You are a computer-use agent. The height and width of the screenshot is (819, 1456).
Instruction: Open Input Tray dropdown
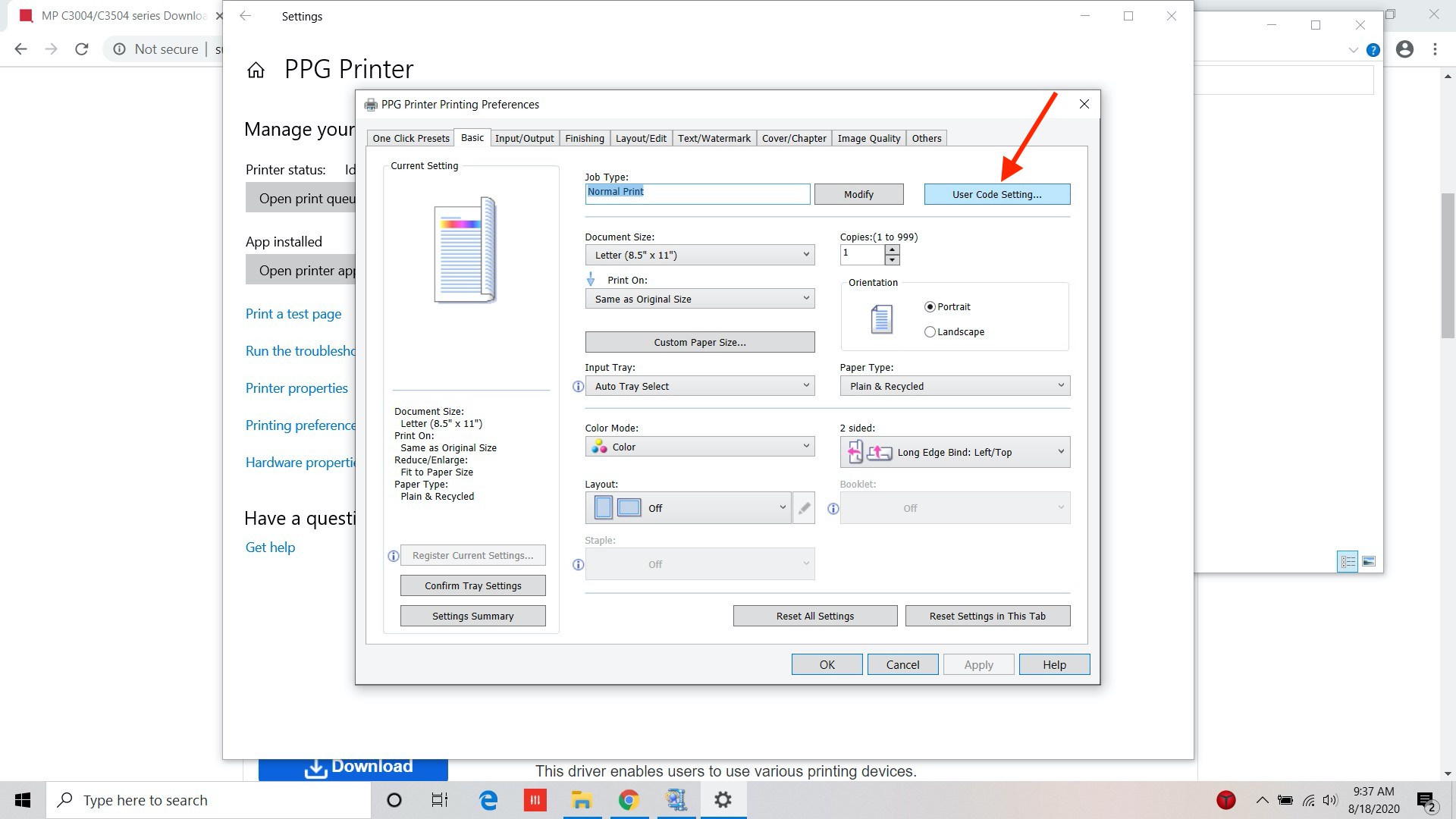tap(699, 386)
